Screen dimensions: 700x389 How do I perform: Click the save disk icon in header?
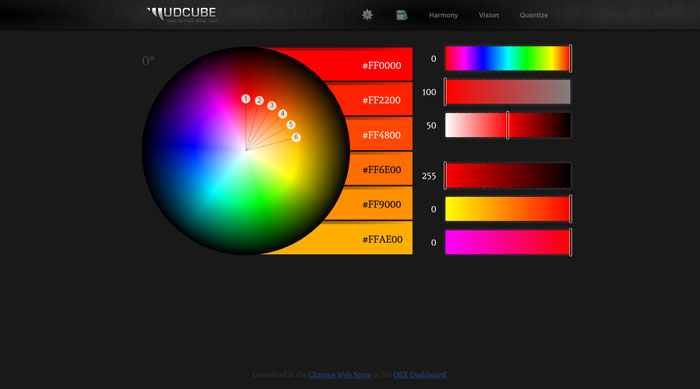401,15
